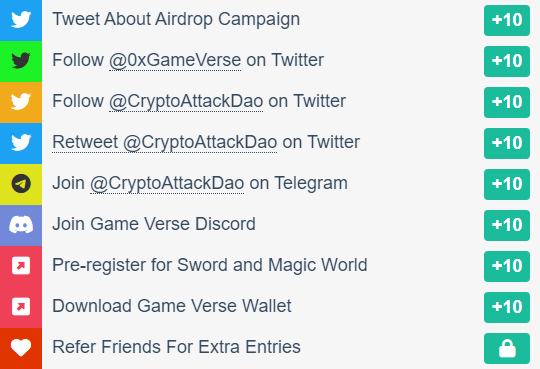
Task: Click the arrow icon beside Pre-register for Sword
Action: (21, 266)
